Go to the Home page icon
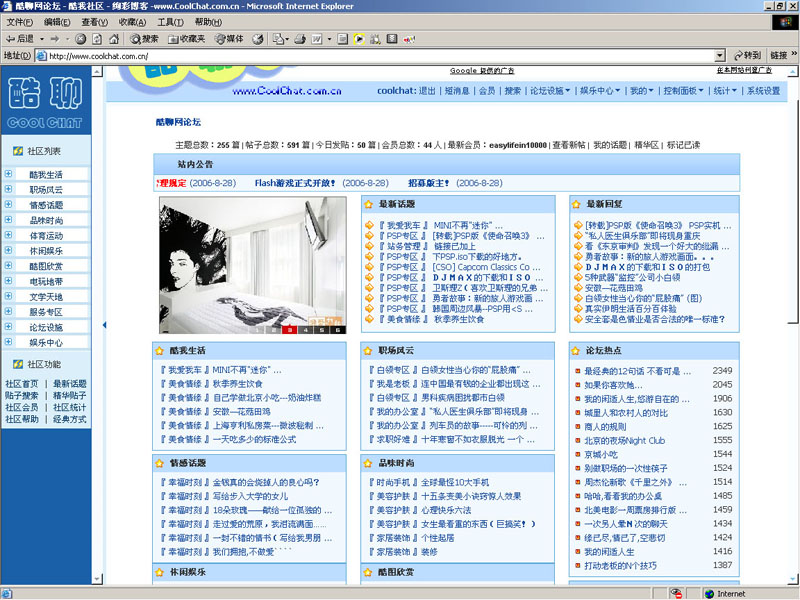This screenshot has height=600, width=800. tap(114, 39)
